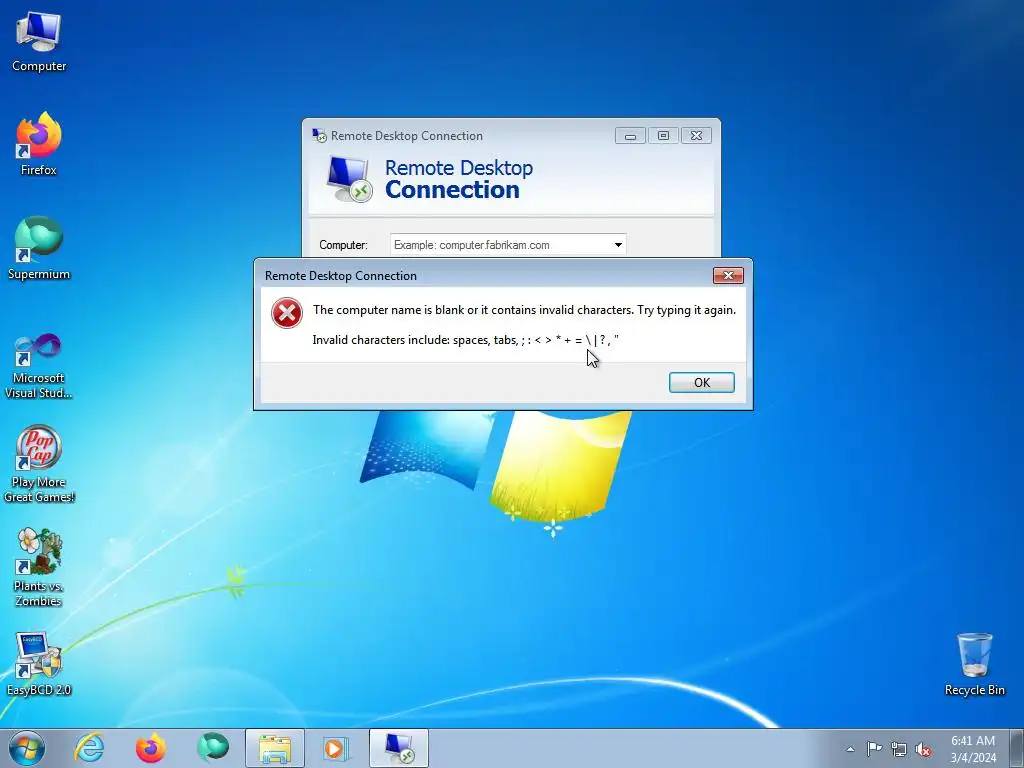Click the Show desktop strip
1024x768 pixels.
pos(1017,748)
